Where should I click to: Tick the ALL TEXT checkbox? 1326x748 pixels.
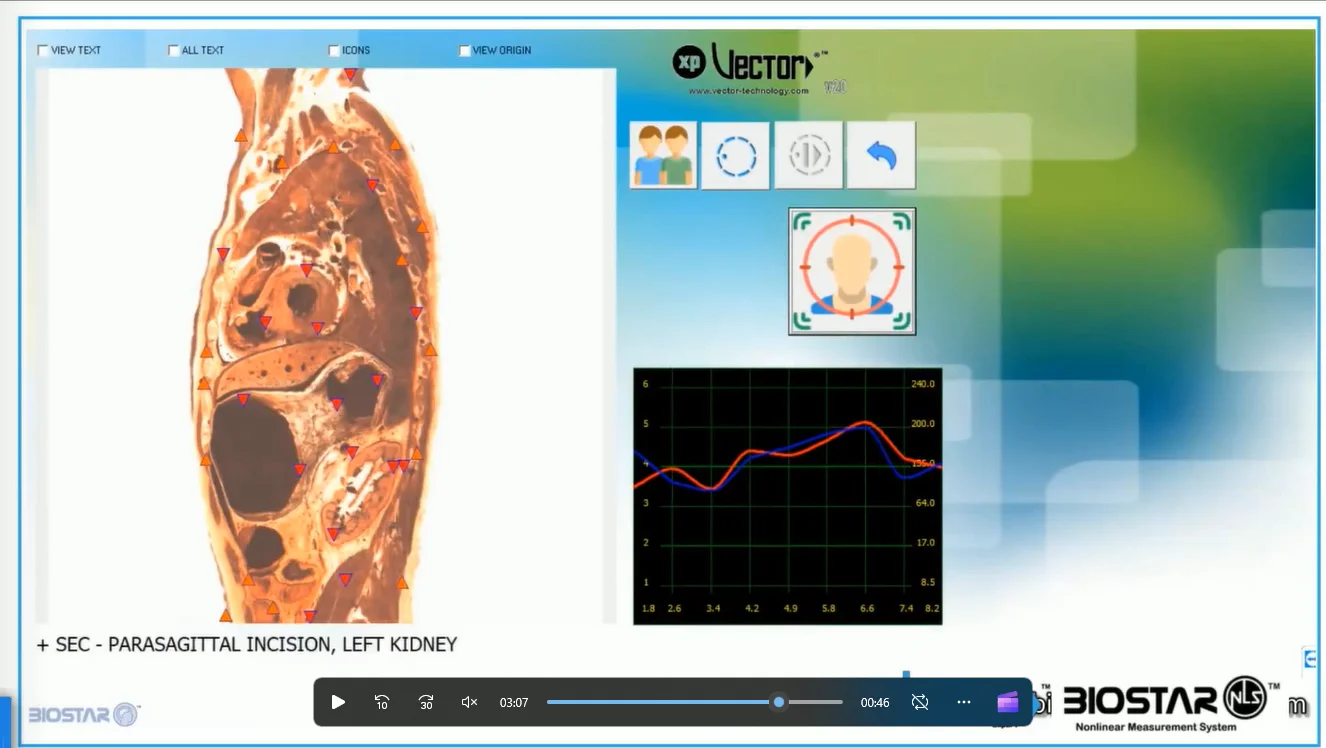tap(174, 50)
